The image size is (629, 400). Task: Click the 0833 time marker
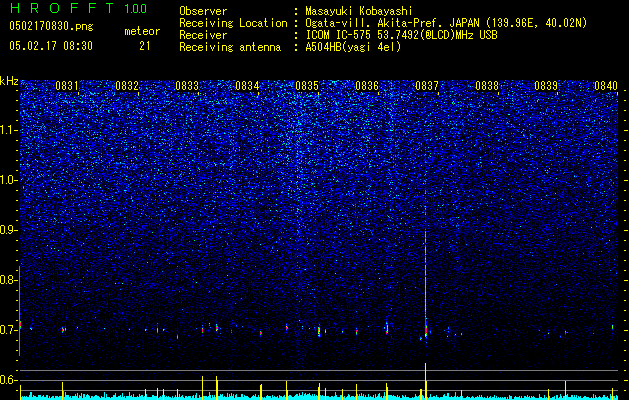[187, 86]
